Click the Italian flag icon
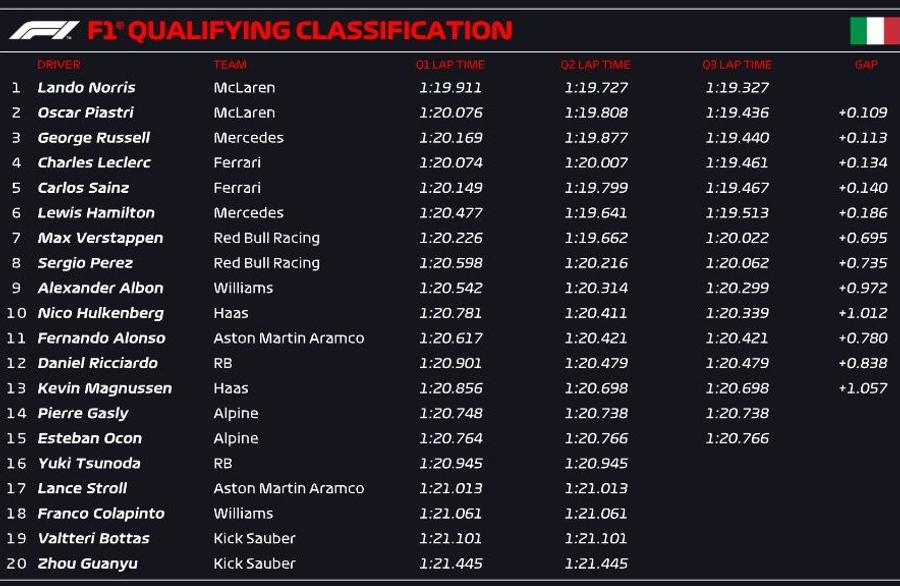This screenshot has height=586, width=900. 875,30
